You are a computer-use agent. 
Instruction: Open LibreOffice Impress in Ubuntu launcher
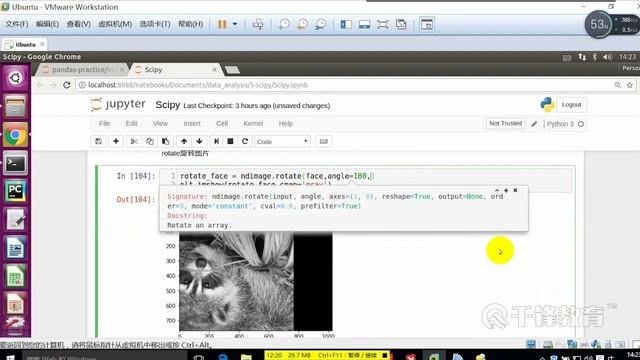pyautogui.click(x=16, y=304)
